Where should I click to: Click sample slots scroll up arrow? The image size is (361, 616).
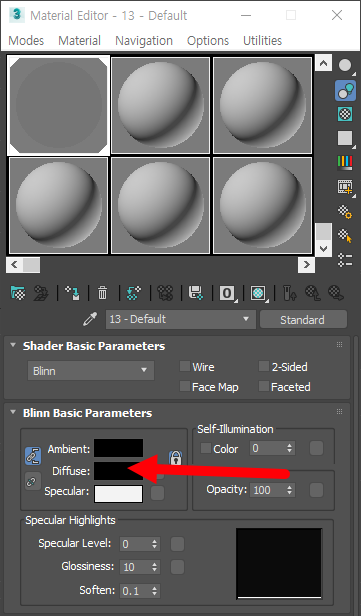[x=323, y=64]
